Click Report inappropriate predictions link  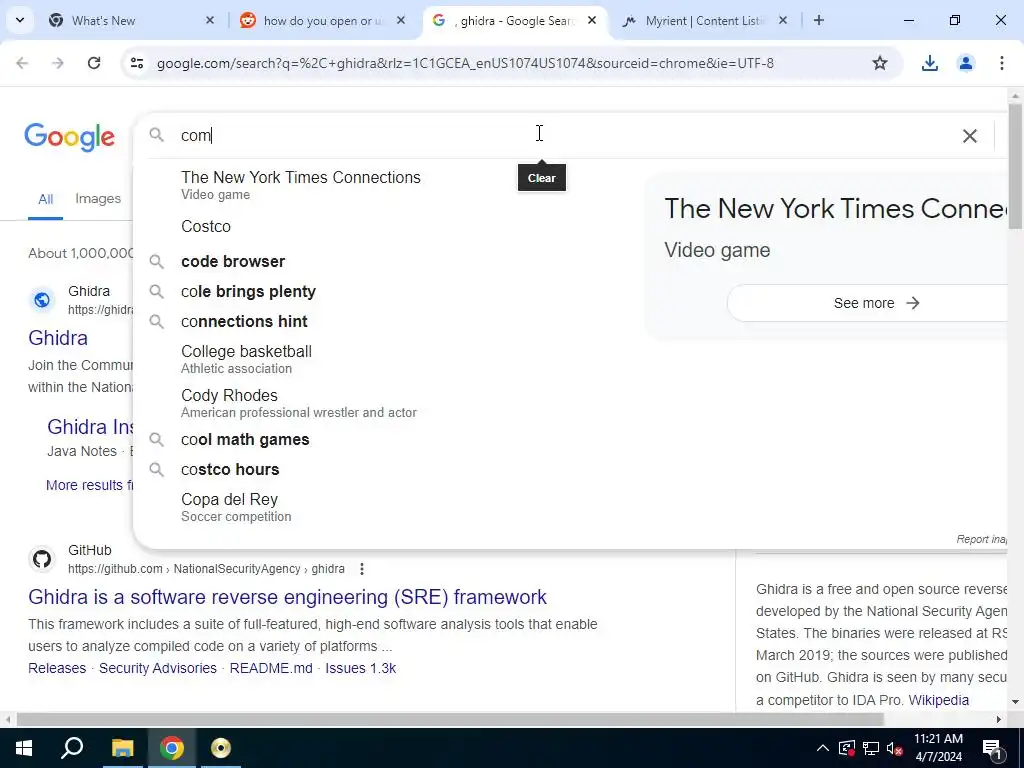click(x=982, y=539)
